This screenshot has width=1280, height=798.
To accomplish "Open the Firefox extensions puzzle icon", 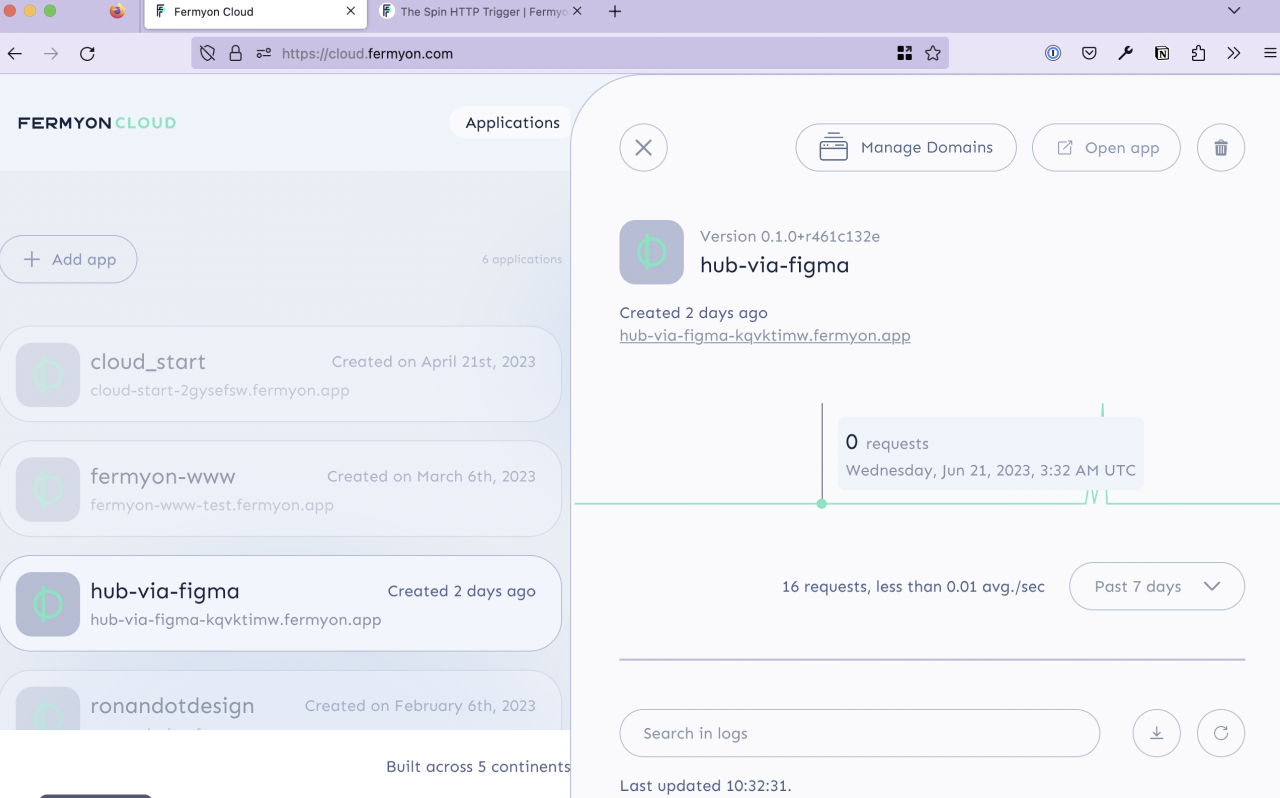I will click(1197, 53).
